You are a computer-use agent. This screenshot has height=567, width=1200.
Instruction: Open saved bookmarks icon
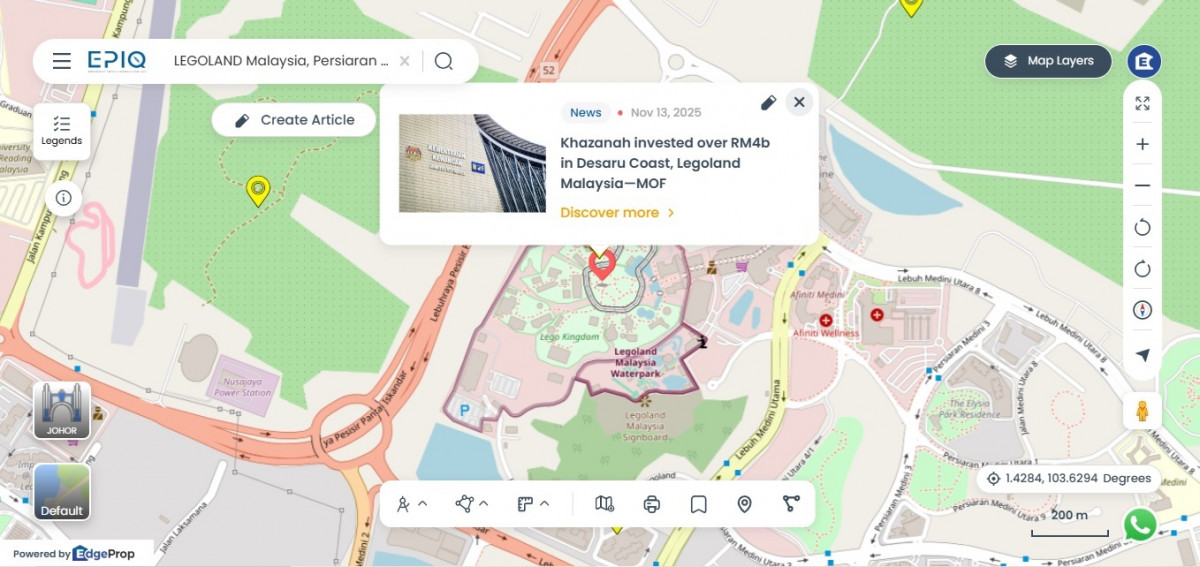698,504
